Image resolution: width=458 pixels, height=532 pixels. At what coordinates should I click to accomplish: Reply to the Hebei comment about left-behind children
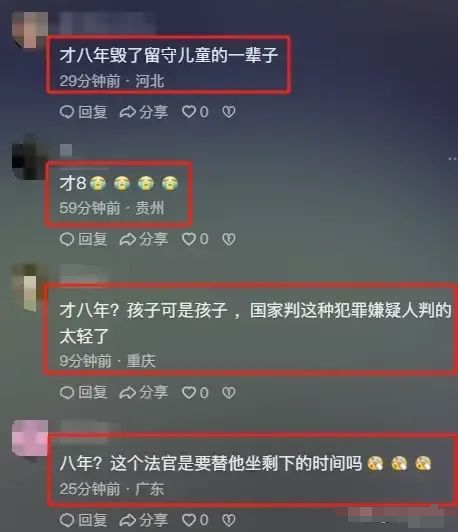pyautogui.click(x=83, y=112)
